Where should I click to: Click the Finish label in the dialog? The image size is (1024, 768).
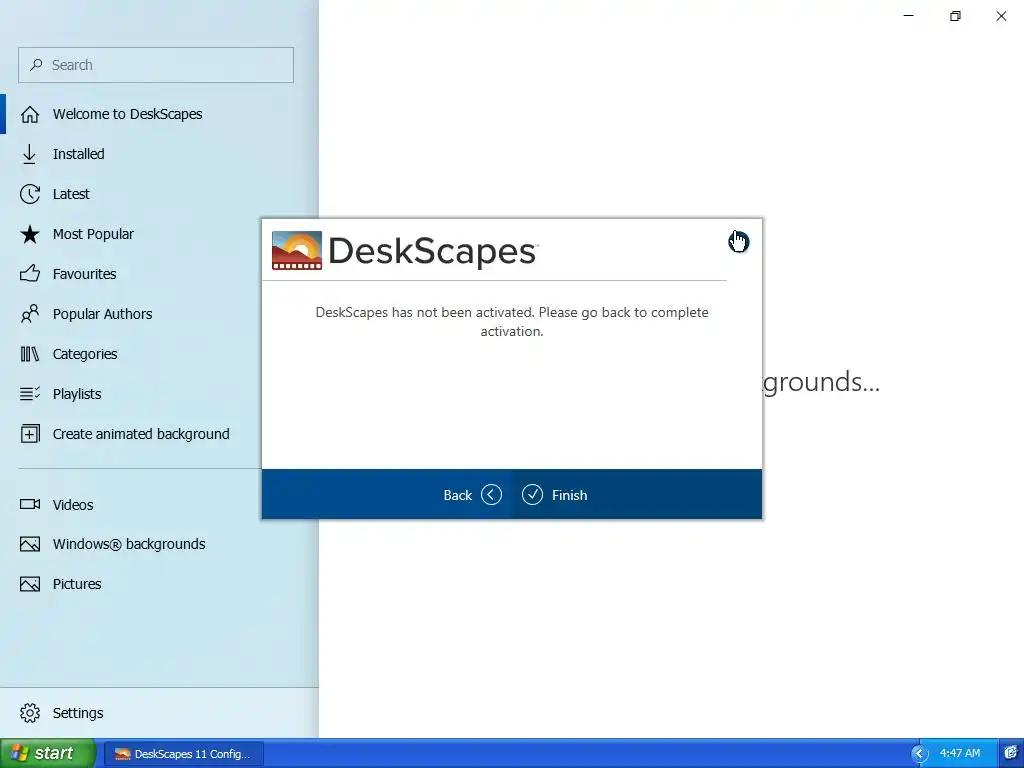coord(569,495)
